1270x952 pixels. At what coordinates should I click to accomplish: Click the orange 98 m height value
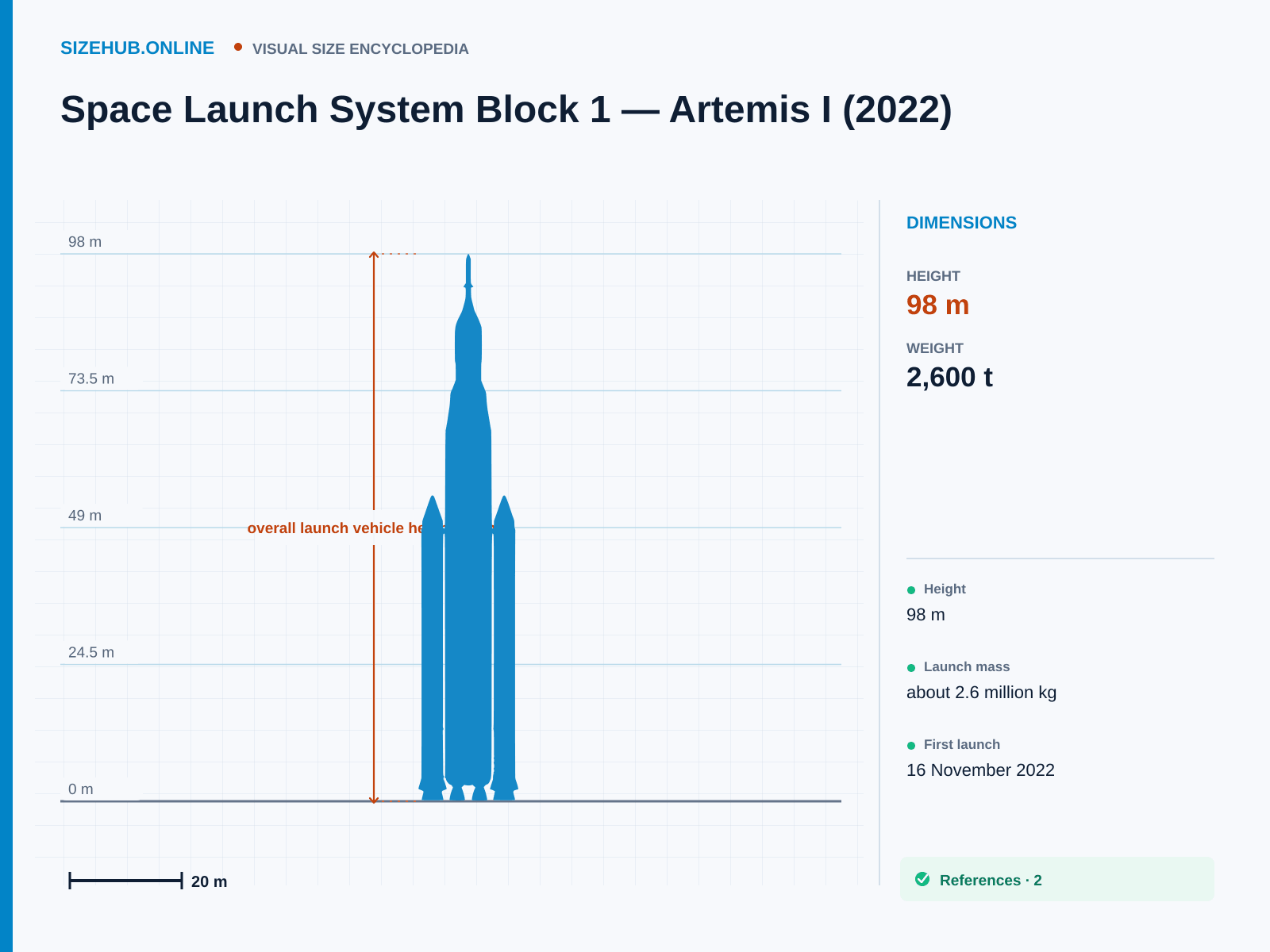coord(937,305)
